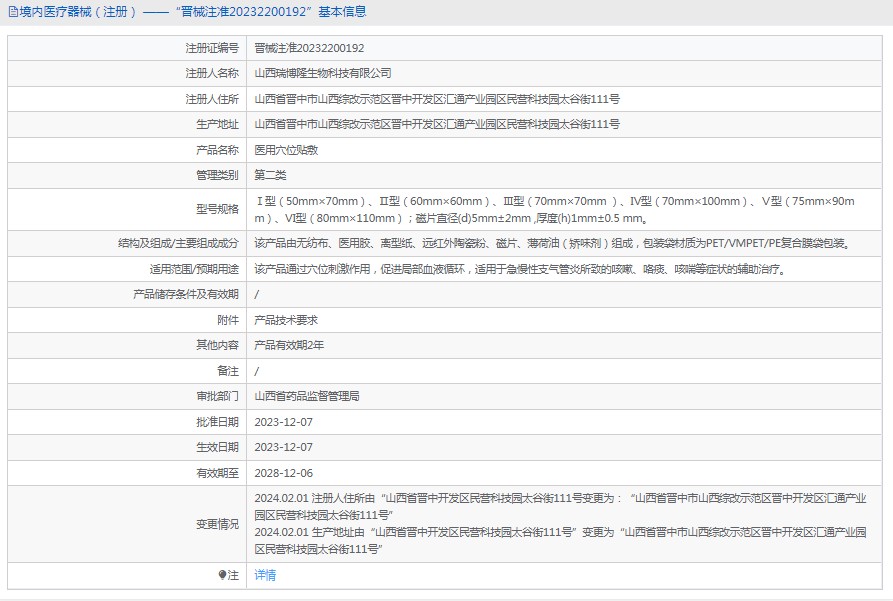
Task: Click approval department 山西省药品监督管理局
Action: 307,396
